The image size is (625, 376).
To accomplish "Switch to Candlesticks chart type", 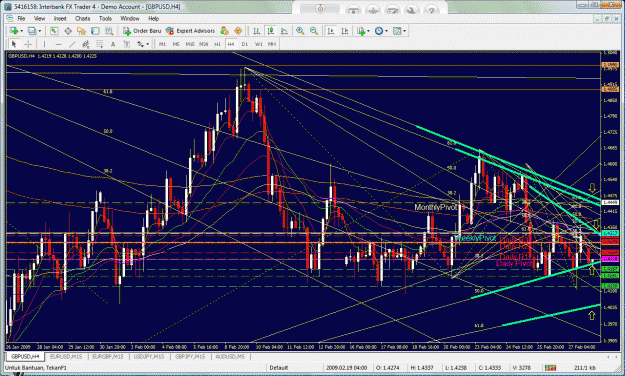I will point(270,31).
